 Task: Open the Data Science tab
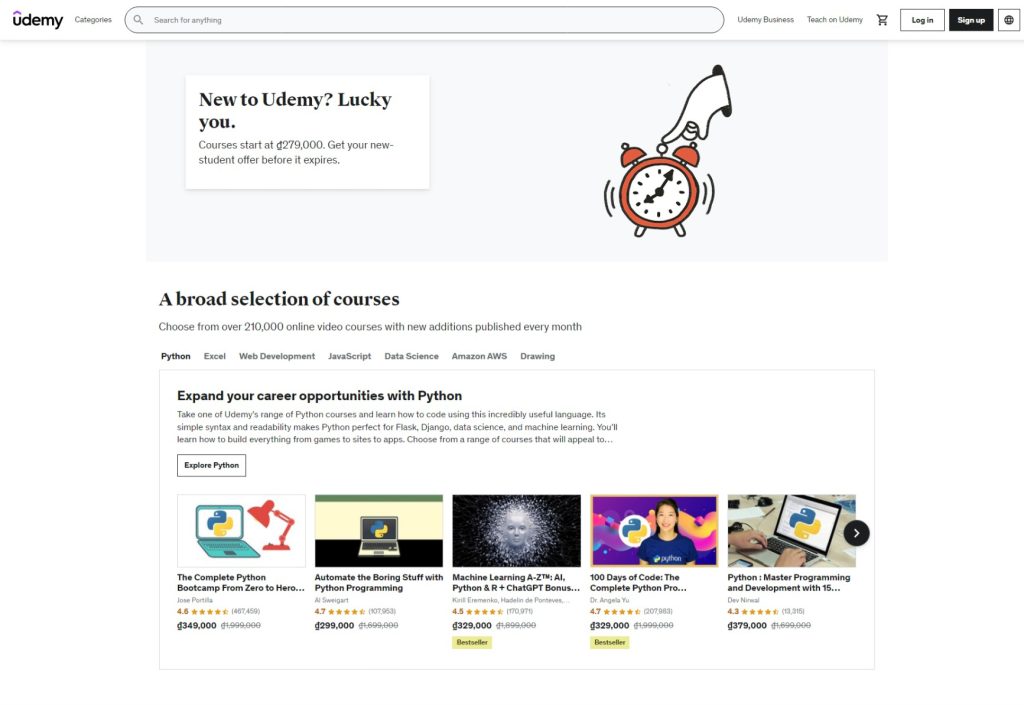click(411, 356)
